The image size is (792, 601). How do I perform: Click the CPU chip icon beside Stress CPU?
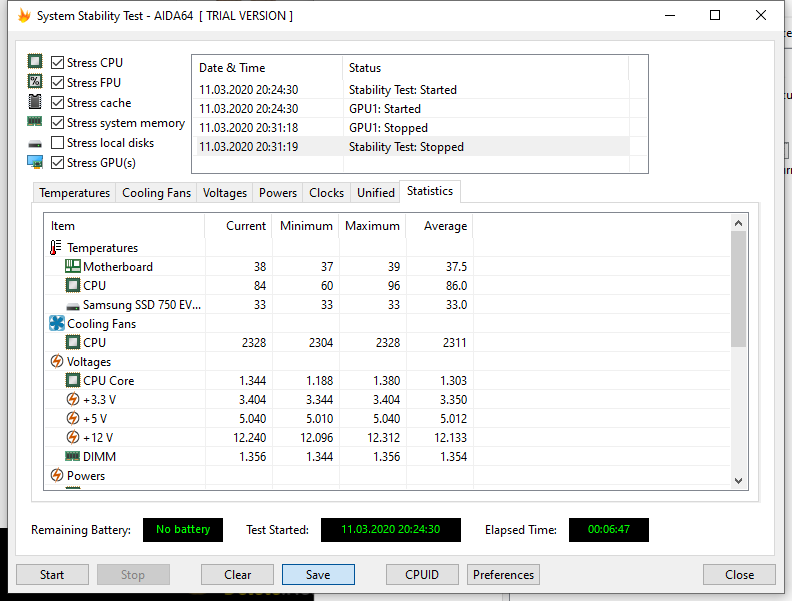tap(35, 62)
